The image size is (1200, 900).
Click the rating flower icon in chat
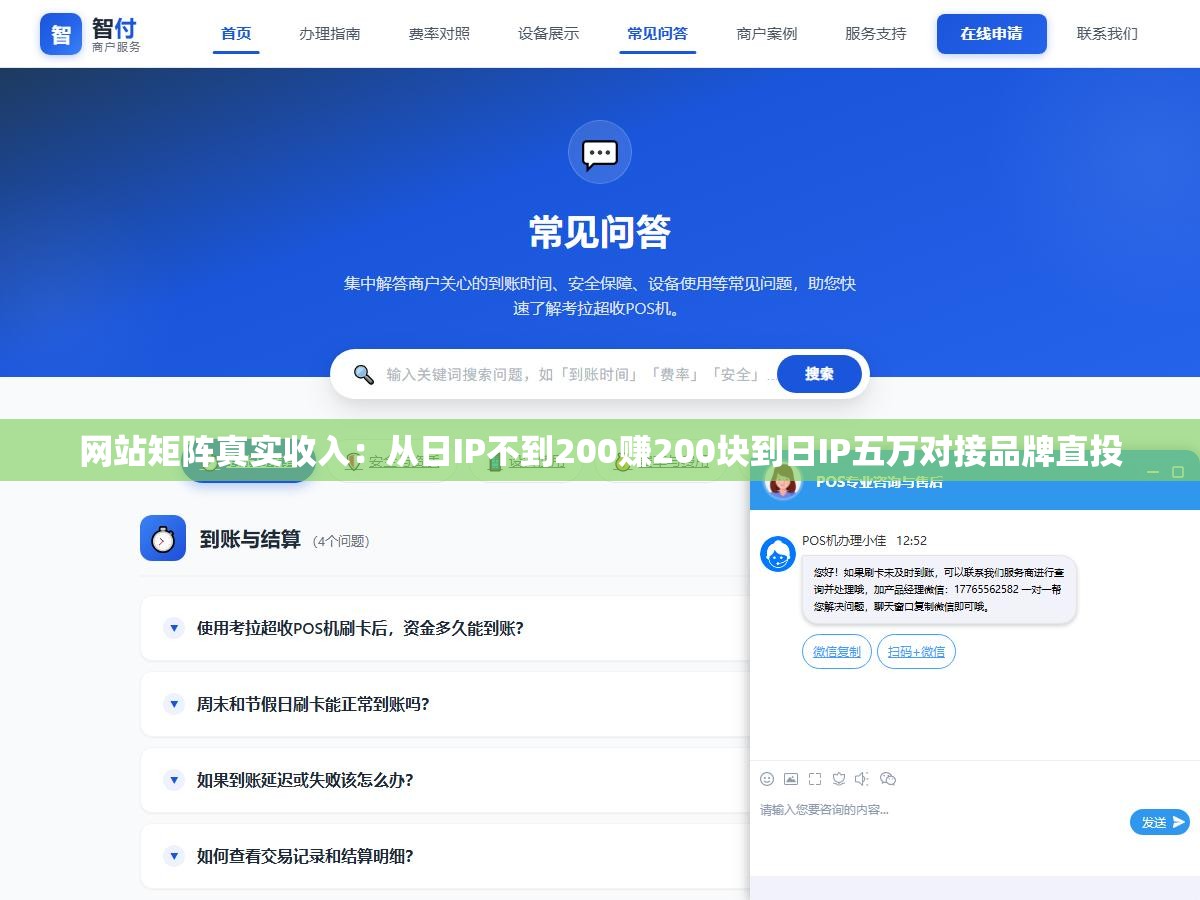point(839,779)
